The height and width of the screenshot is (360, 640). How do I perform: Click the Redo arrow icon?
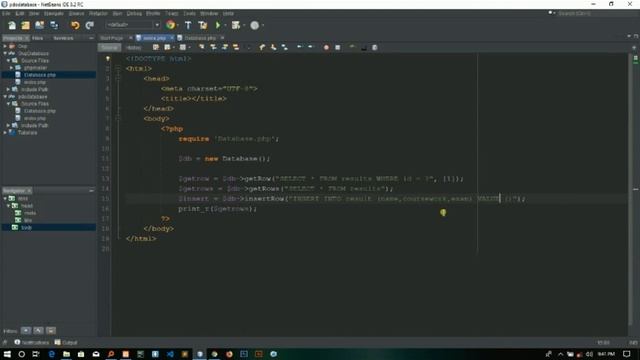click(x=89, y=25)
